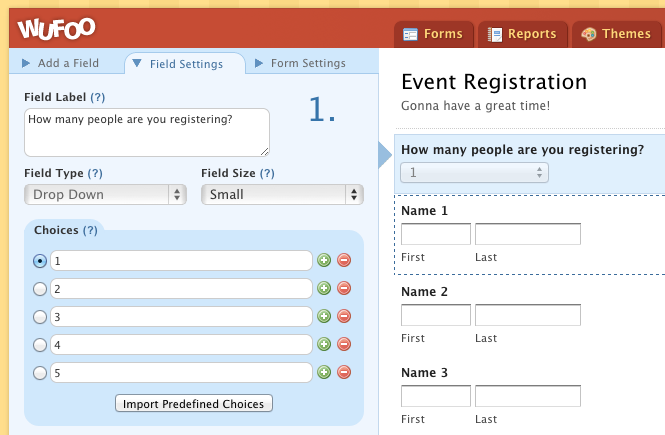Click Name 1 Last input field
This screenshot has height=435, width=665.
pyautogui.click(x=528, y=234)
